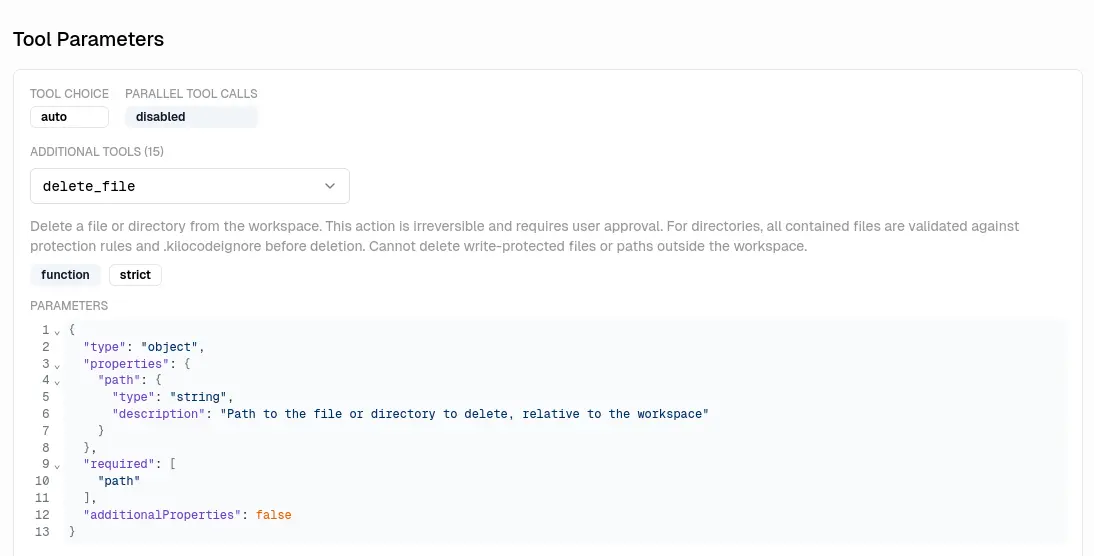The height and width of the screenshot is (556, 1094).
Task: Click the auto tool choice badge
Action: [x=68, y=117]
